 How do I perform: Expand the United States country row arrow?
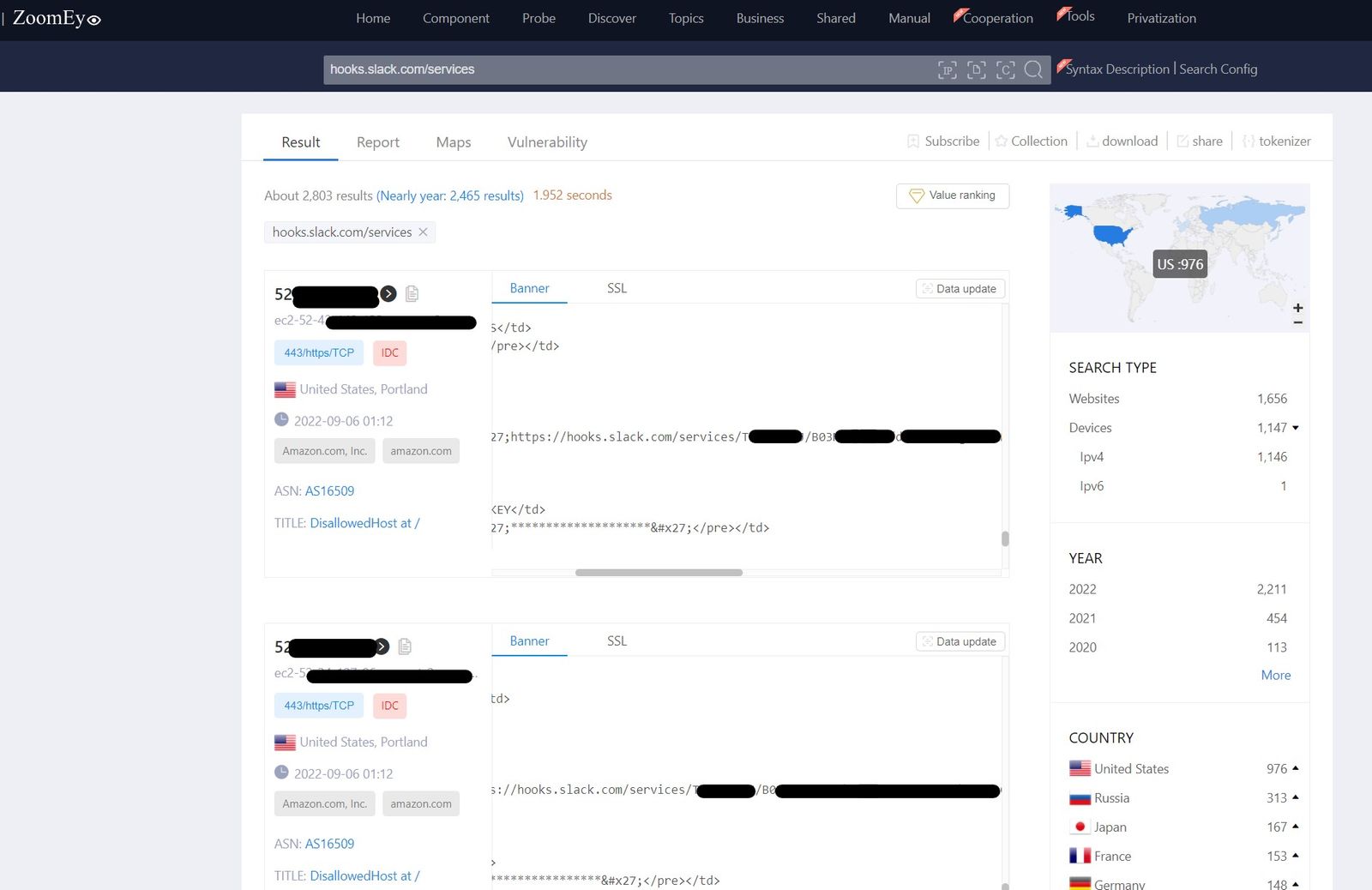(1295, 768)
